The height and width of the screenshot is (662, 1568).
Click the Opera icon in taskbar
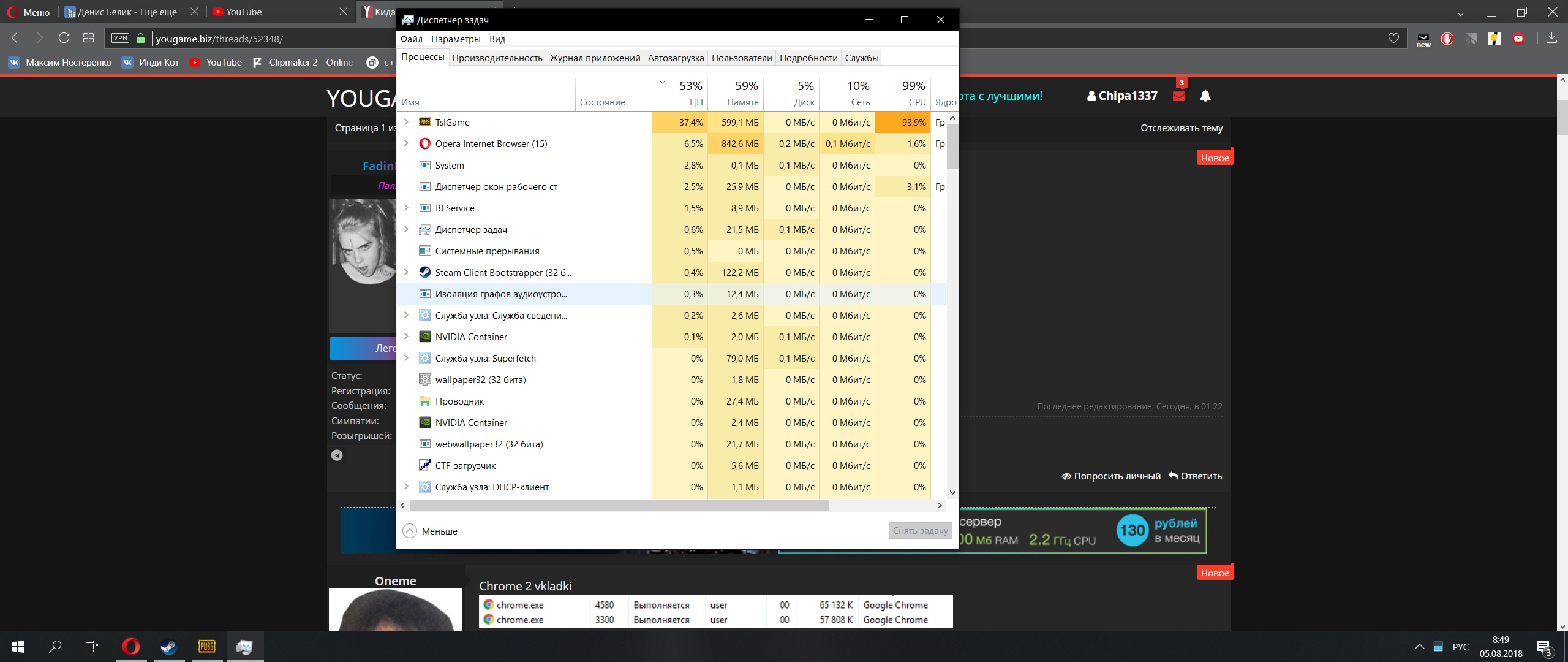click(x=130, y=647)
